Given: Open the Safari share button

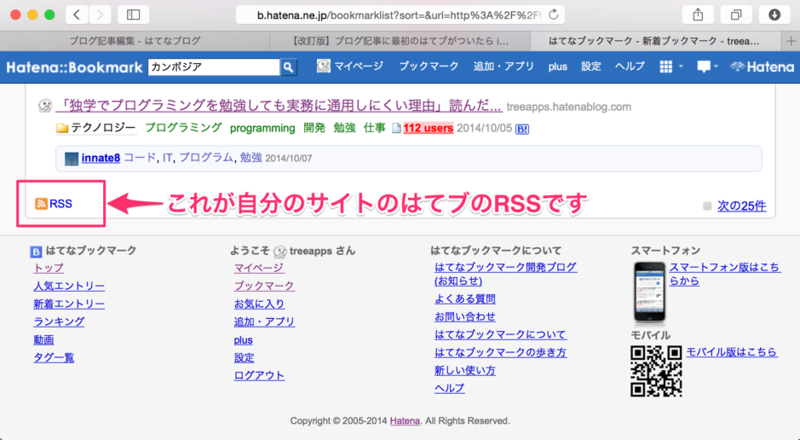Looking at the screenshot, I should pyautogui.click(x=697, y=15).
